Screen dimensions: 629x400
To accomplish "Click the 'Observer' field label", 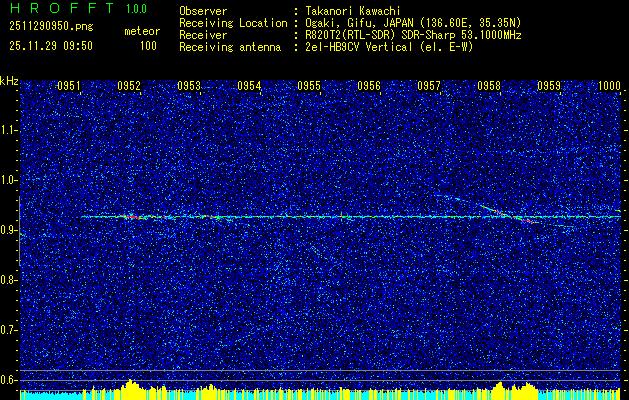I will point(203,11).
